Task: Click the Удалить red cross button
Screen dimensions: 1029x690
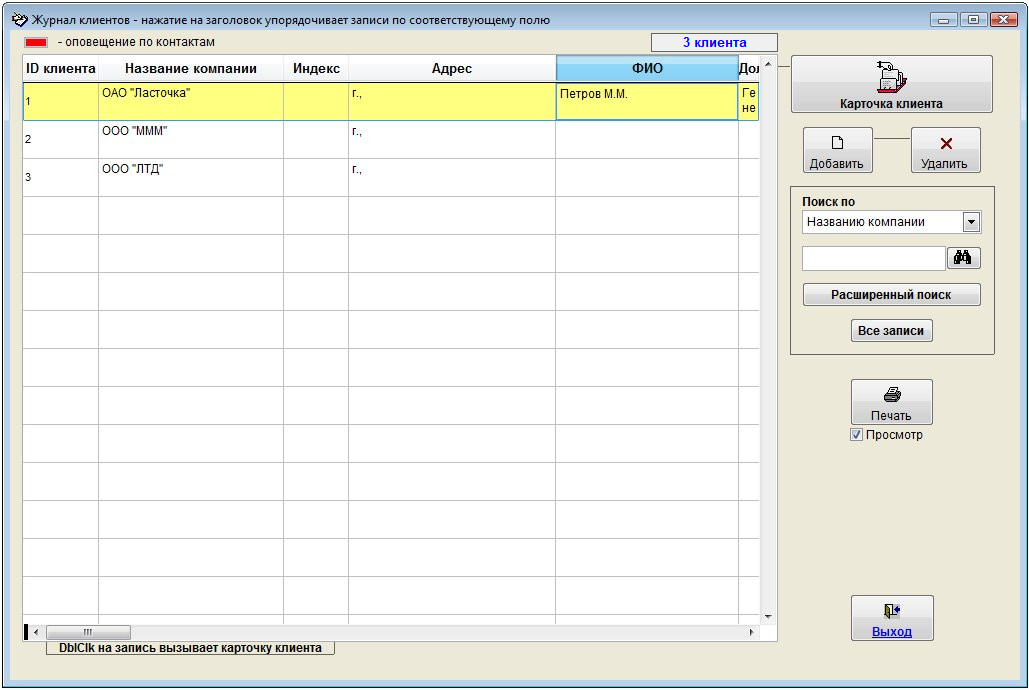Action: tap(945, 150)
